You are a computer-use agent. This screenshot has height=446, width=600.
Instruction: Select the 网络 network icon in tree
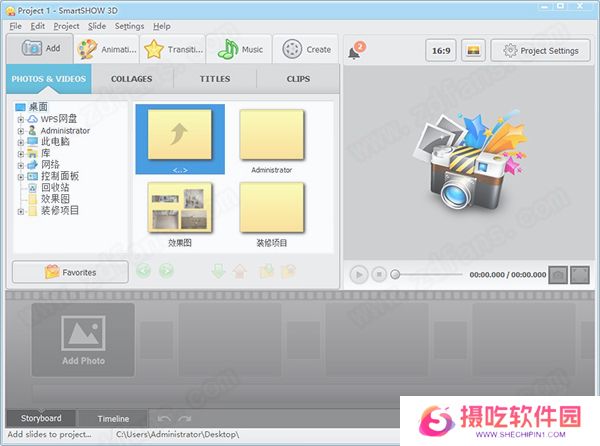[33, 164]
